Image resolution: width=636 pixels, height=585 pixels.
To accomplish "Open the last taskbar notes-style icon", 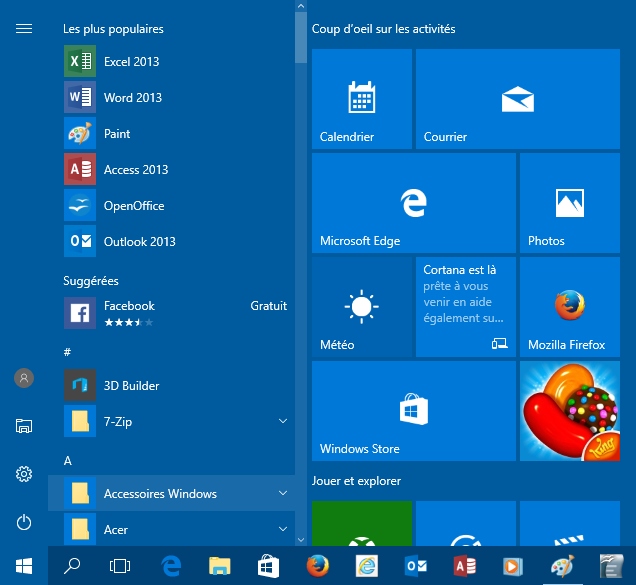I will point(611,566).
